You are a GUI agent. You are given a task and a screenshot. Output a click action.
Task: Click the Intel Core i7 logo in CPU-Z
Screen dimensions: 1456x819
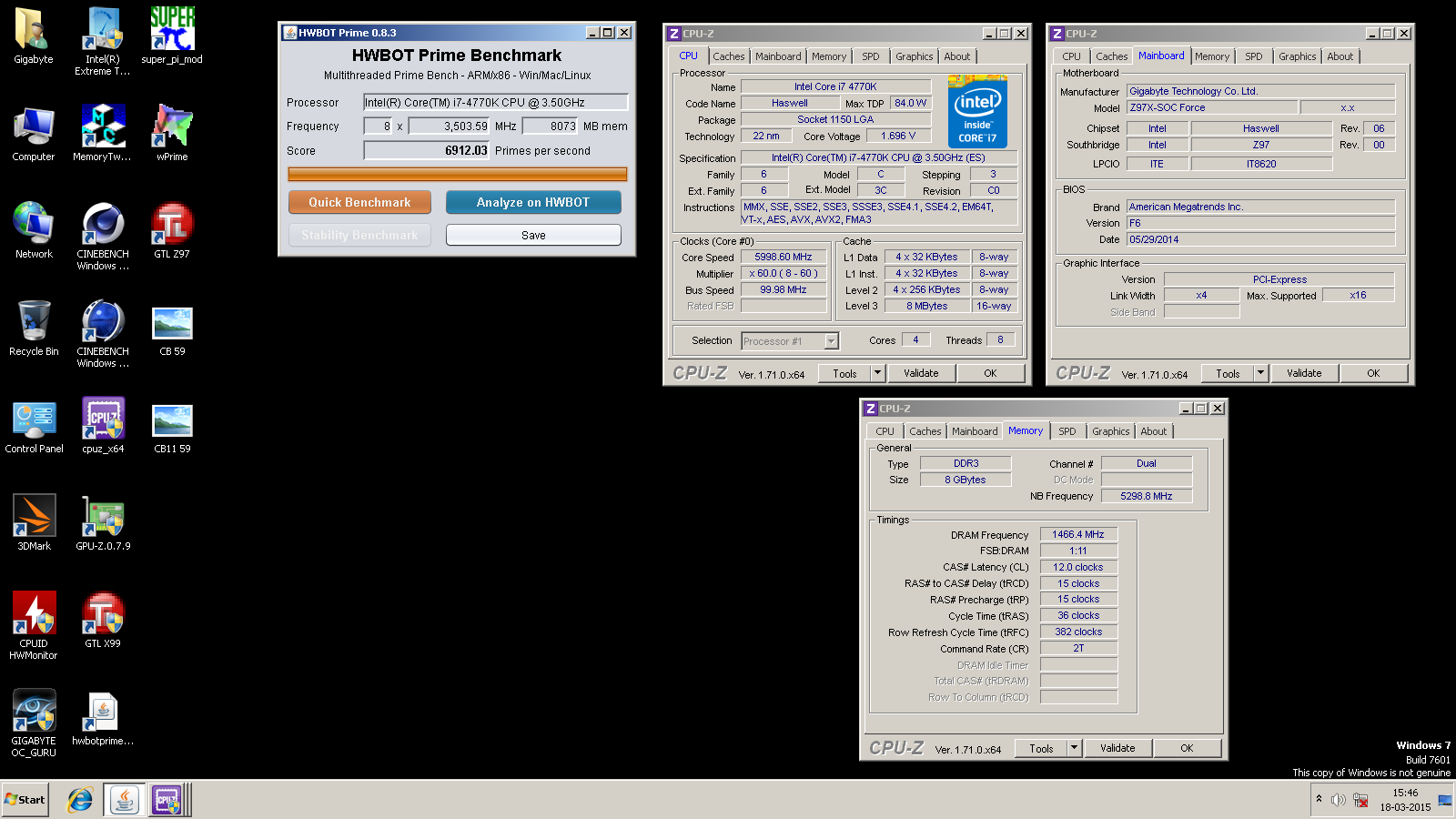pyautogui.click(x=977, y=111)
